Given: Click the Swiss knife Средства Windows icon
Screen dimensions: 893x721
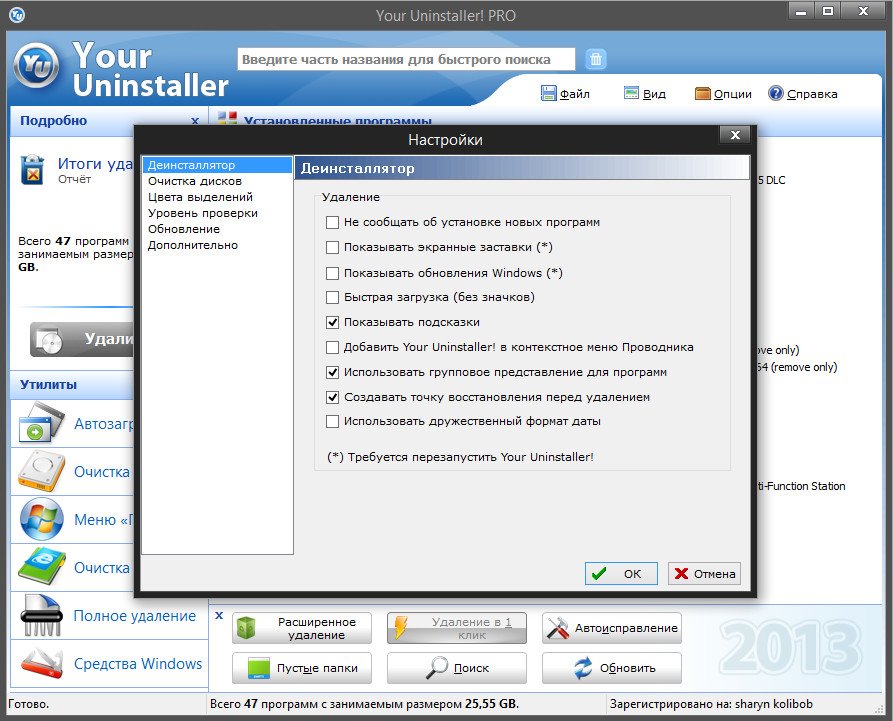Looking at the screenshot, I should (41, 663).
